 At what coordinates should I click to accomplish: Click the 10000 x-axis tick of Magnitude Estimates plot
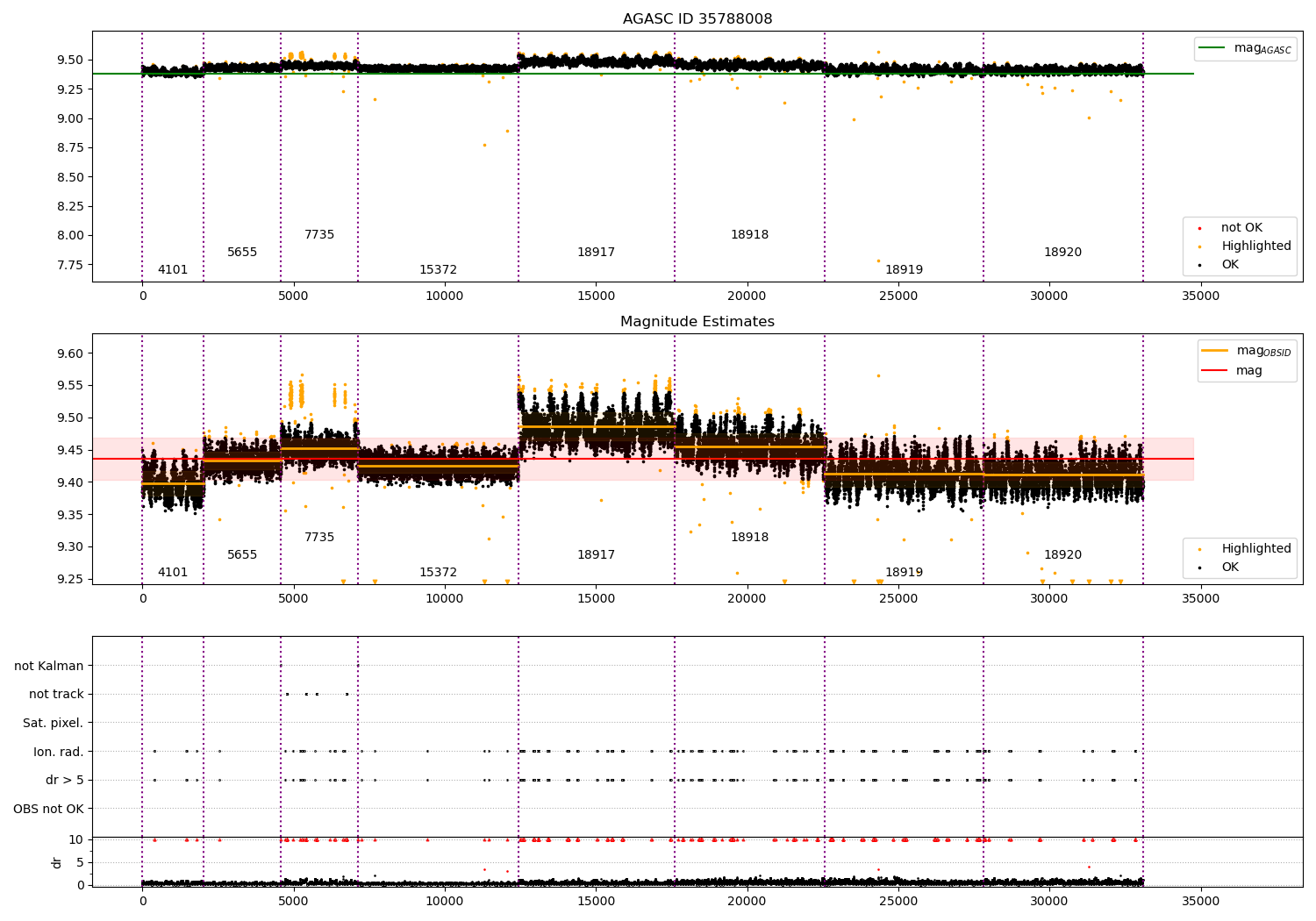[445, 599]
